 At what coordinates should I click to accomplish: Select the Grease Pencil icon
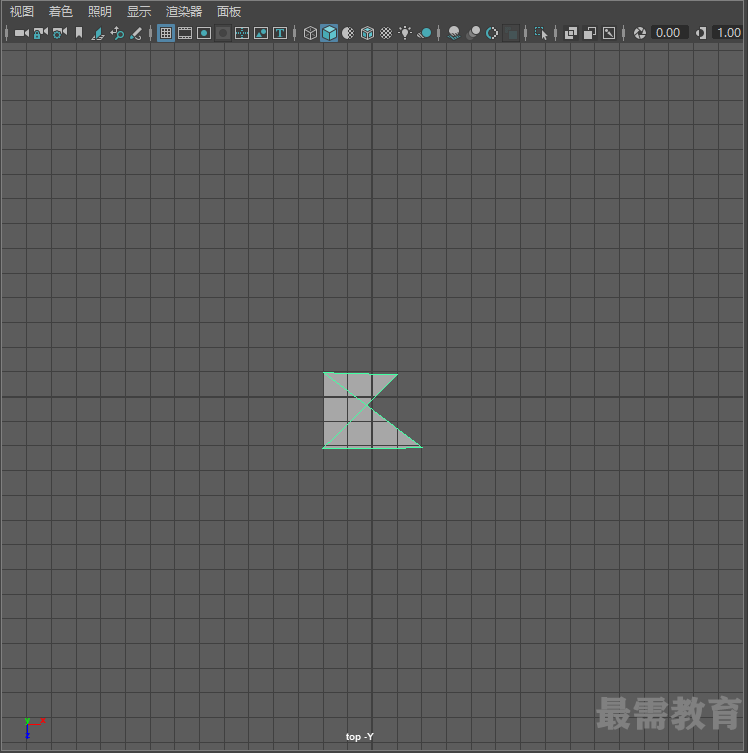tap(136, 33)
